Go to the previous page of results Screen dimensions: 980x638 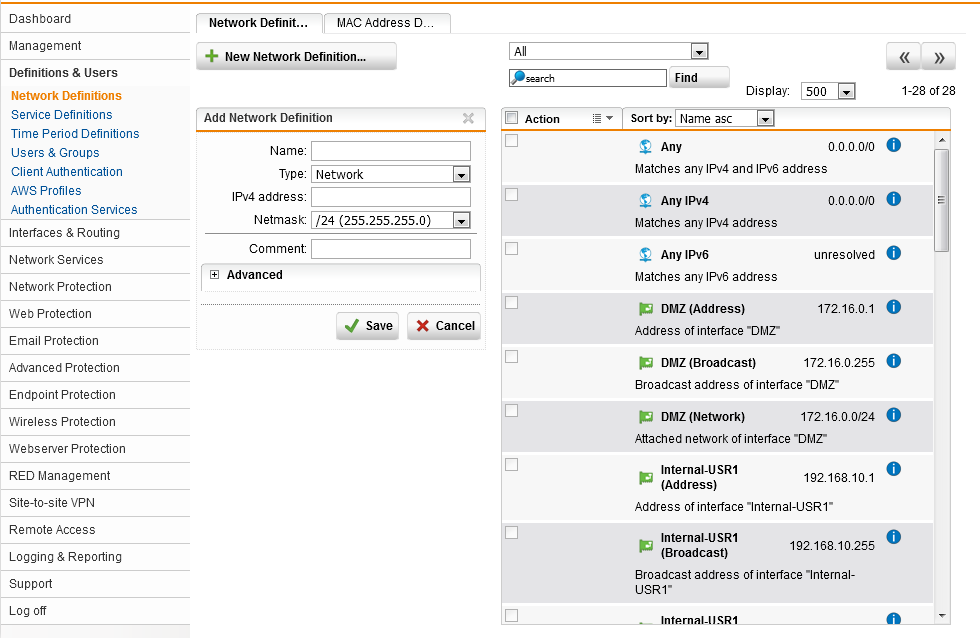[x=903, y=58]
